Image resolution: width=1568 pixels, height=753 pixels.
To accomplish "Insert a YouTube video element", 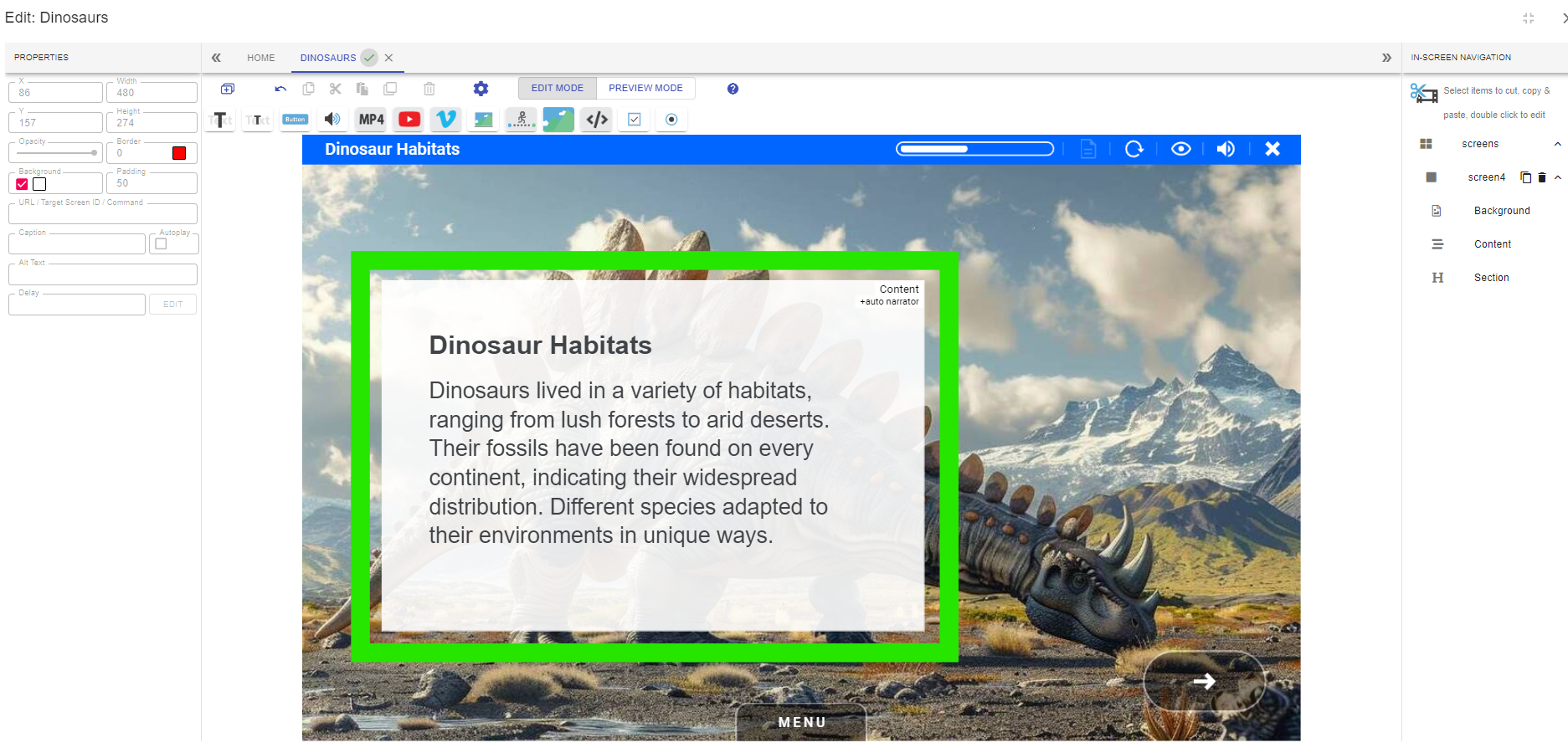I will coord(409,120).
